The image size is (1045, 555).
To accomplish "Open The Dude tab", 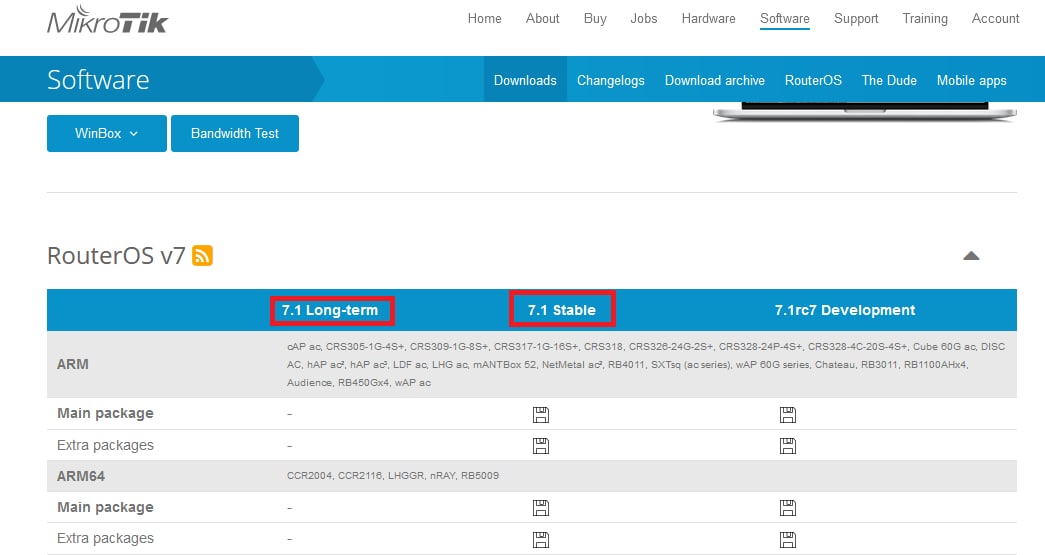I will 889,80.
